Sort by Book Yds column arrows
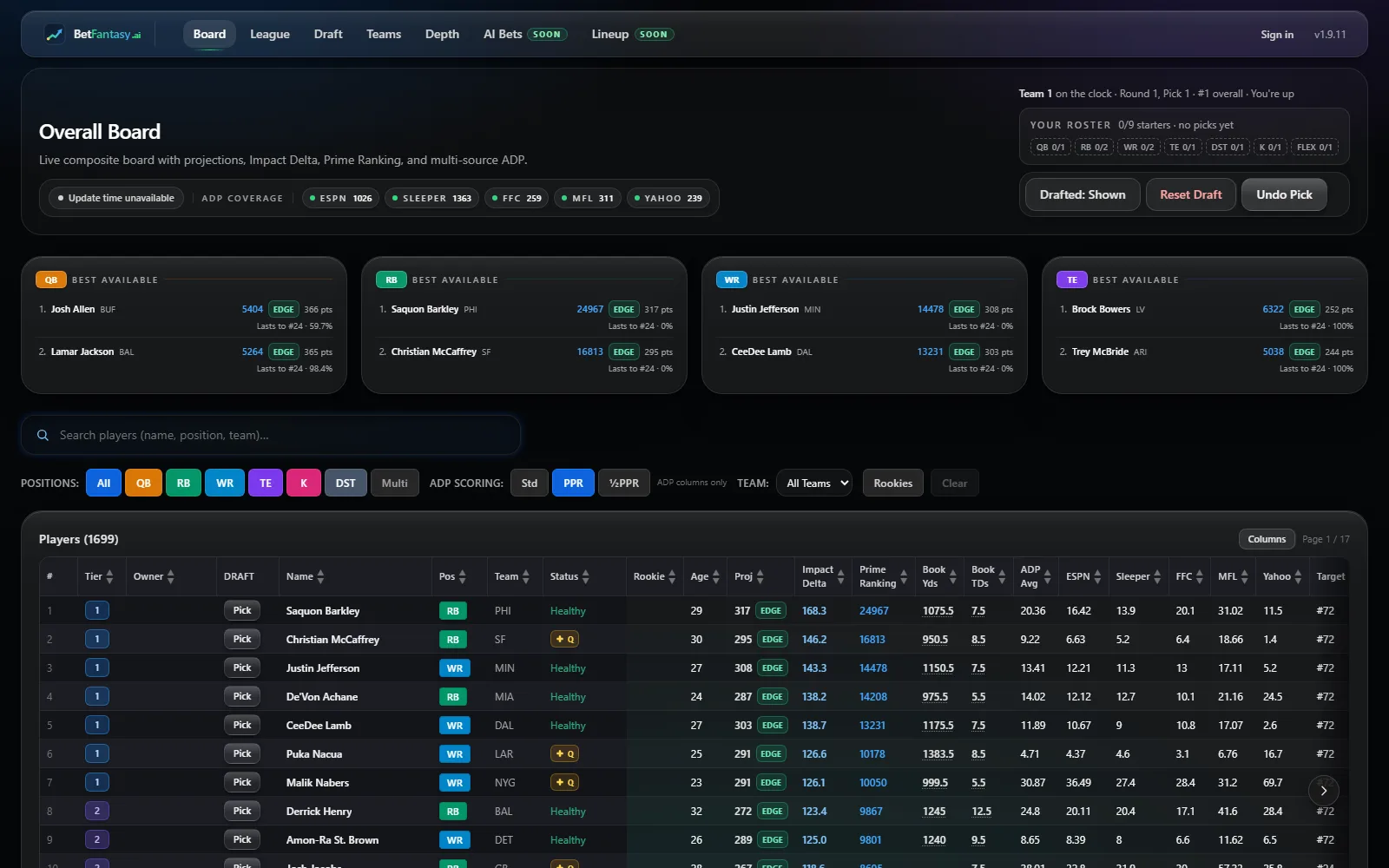The image size is (1389, 868). click(x=952, y=576)
